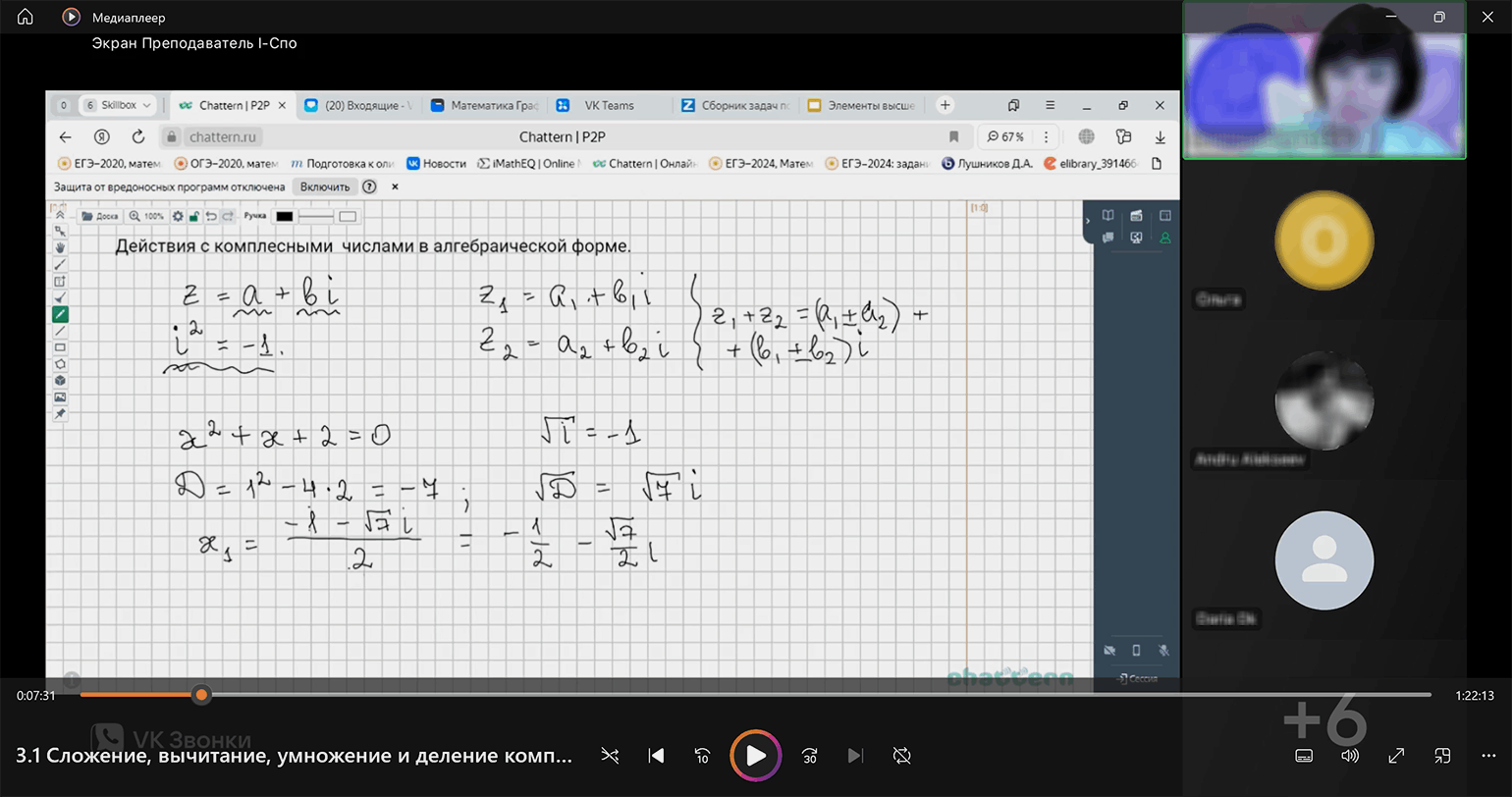The height and width of the screenshot is (797, 1512).
Task: Expand the Skillbox tab group dropdown
Action: pos(146,106)
